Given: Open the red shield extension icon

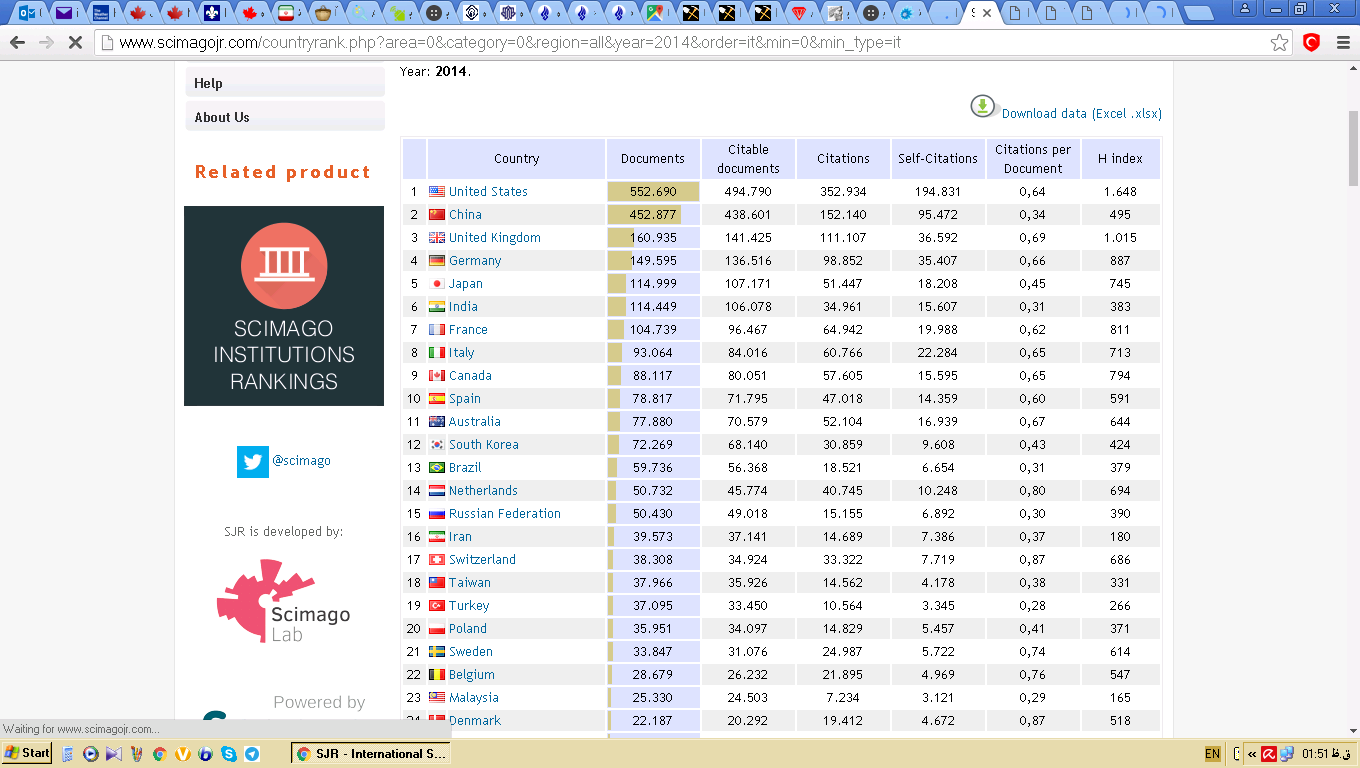Looking at the screenshot, I should pos(1311,43).
